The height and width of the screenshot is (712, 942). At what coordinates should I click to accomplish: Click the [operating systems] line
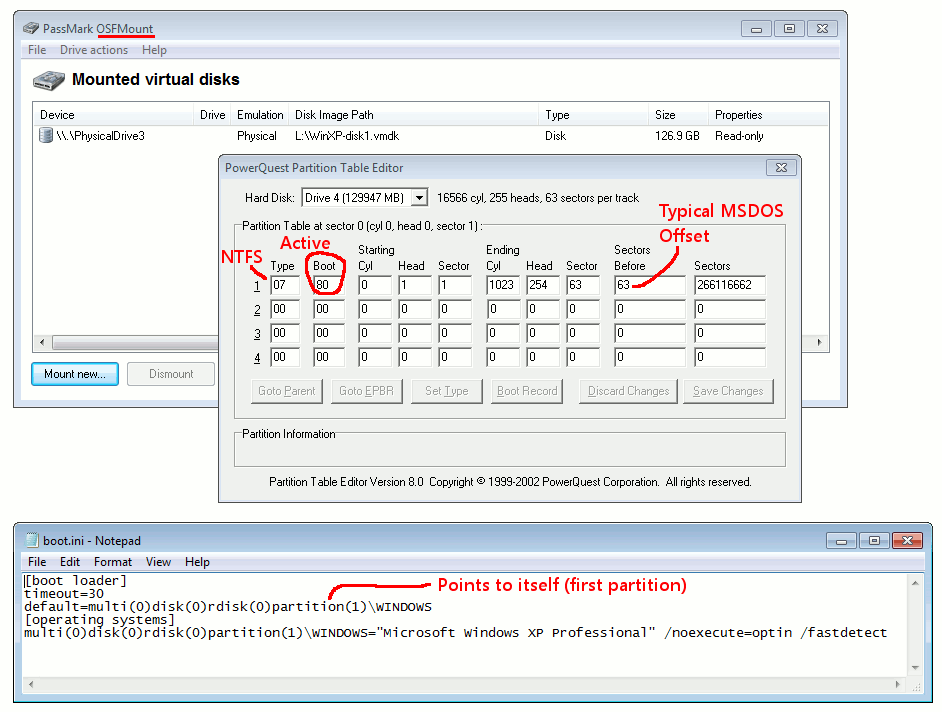coord(99,619)
